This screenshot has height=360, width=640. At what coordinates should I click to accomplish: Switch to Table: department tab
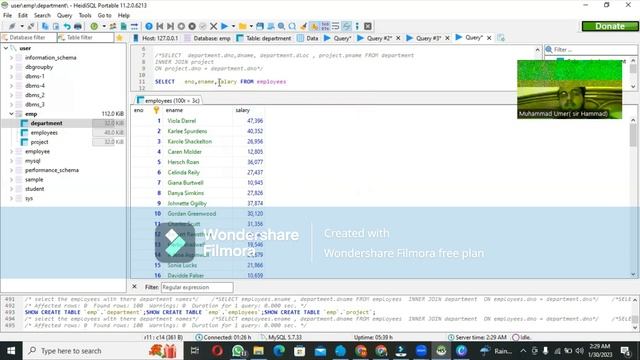click(264, 38)
